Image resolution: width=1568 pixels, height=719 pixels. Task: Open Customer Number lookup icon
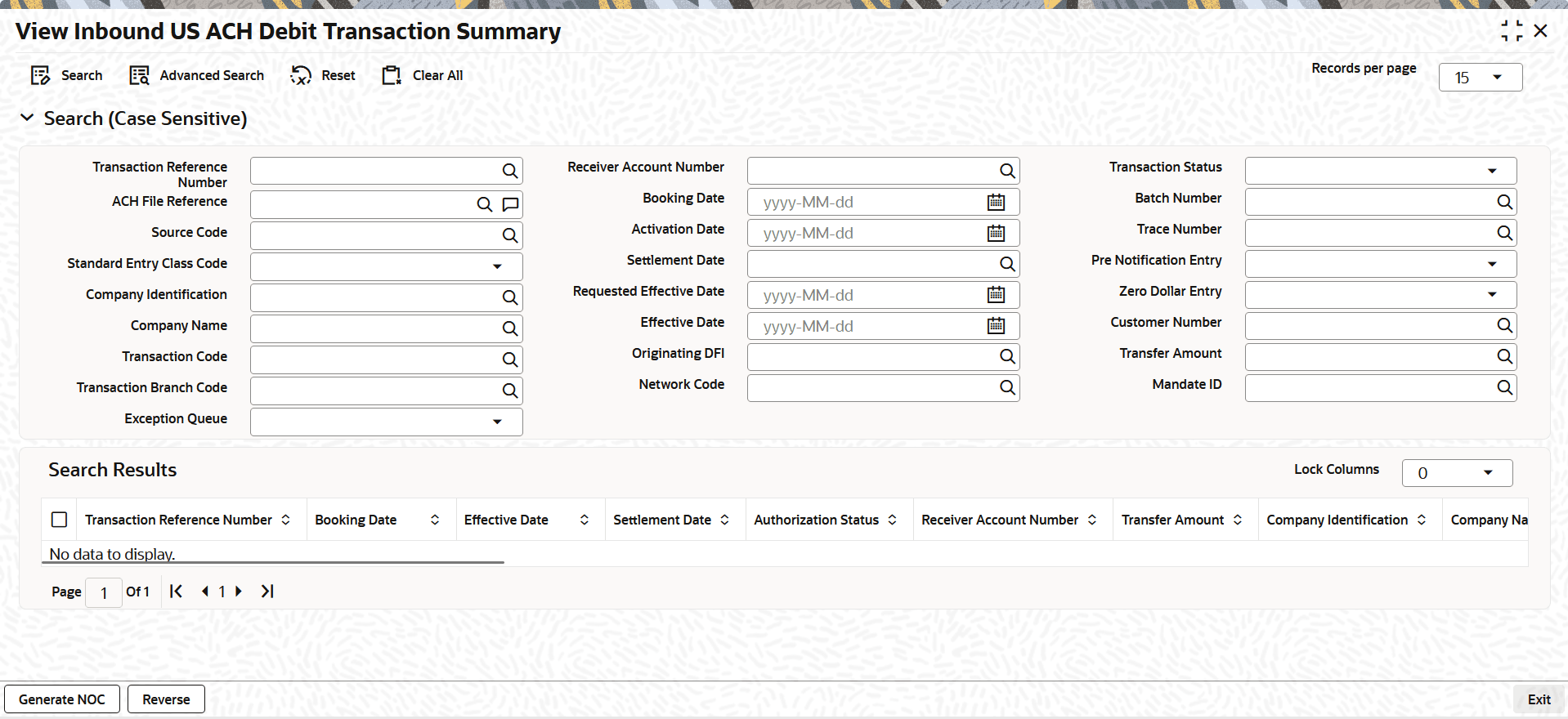click(1504, 325)
